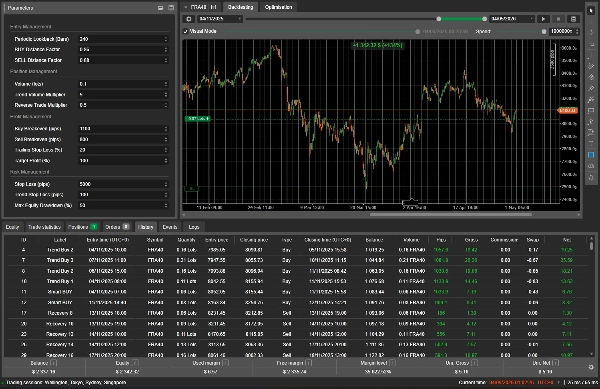Click the info icon next to Margin level
600x389 pixels.
pyautogui.click(x=392, y=363)
